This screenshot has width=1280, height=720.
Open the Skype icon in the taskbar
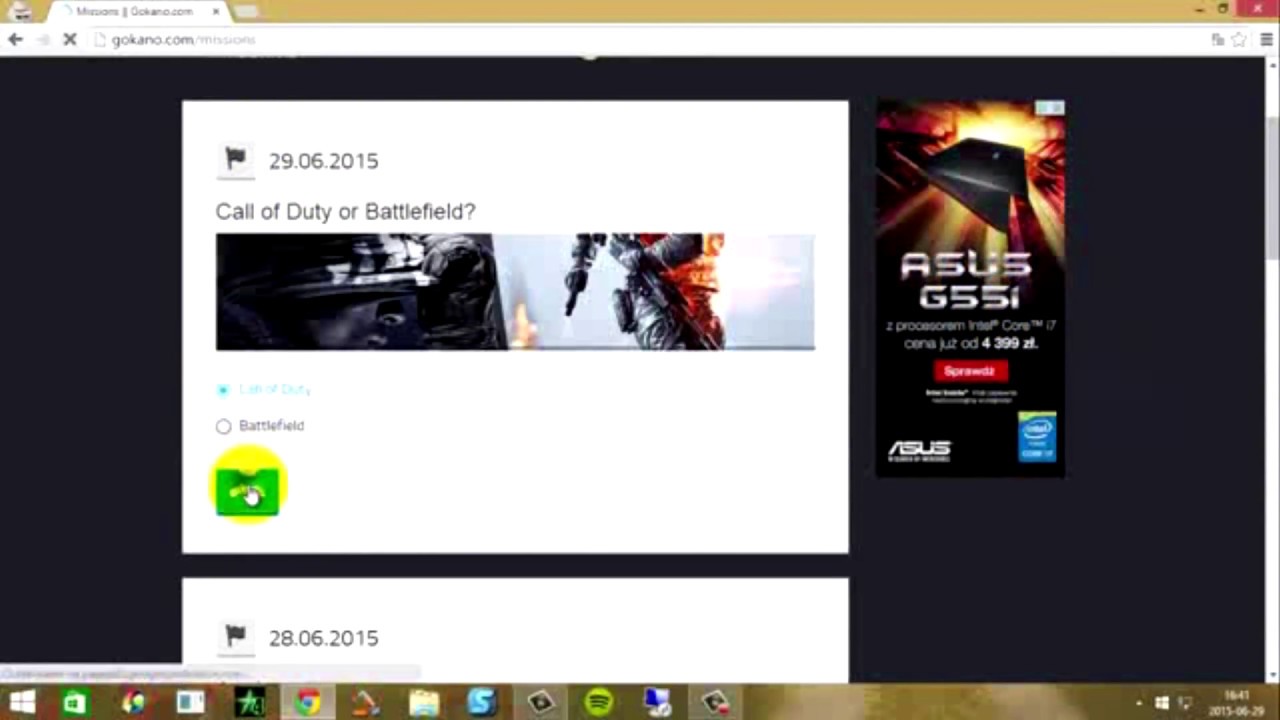[482, 703]
